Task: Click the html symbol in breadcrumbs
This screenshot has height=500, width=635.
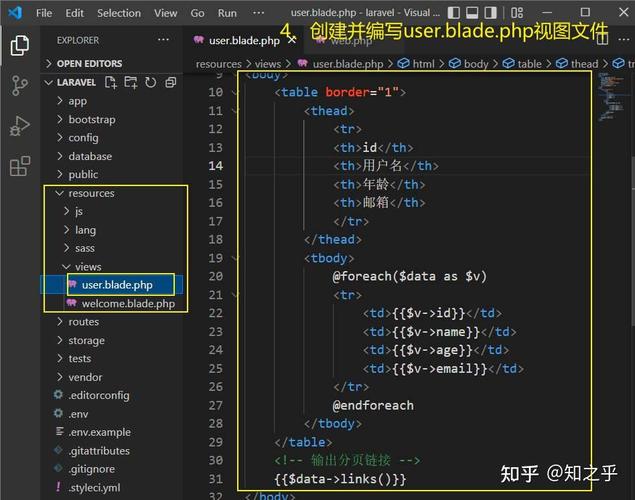Action: click(x=416, y=64)
